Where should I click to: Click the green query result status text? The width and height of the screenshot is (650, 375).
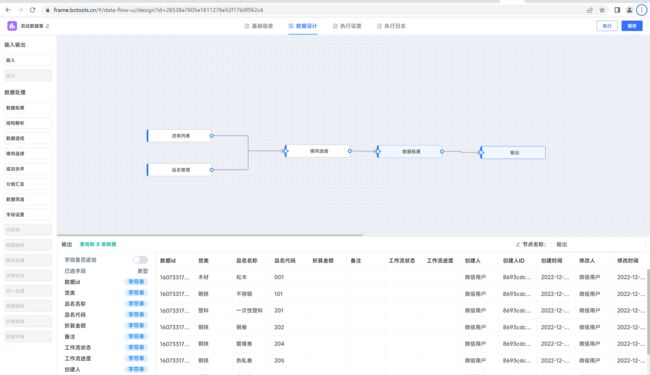click(98, 244)
